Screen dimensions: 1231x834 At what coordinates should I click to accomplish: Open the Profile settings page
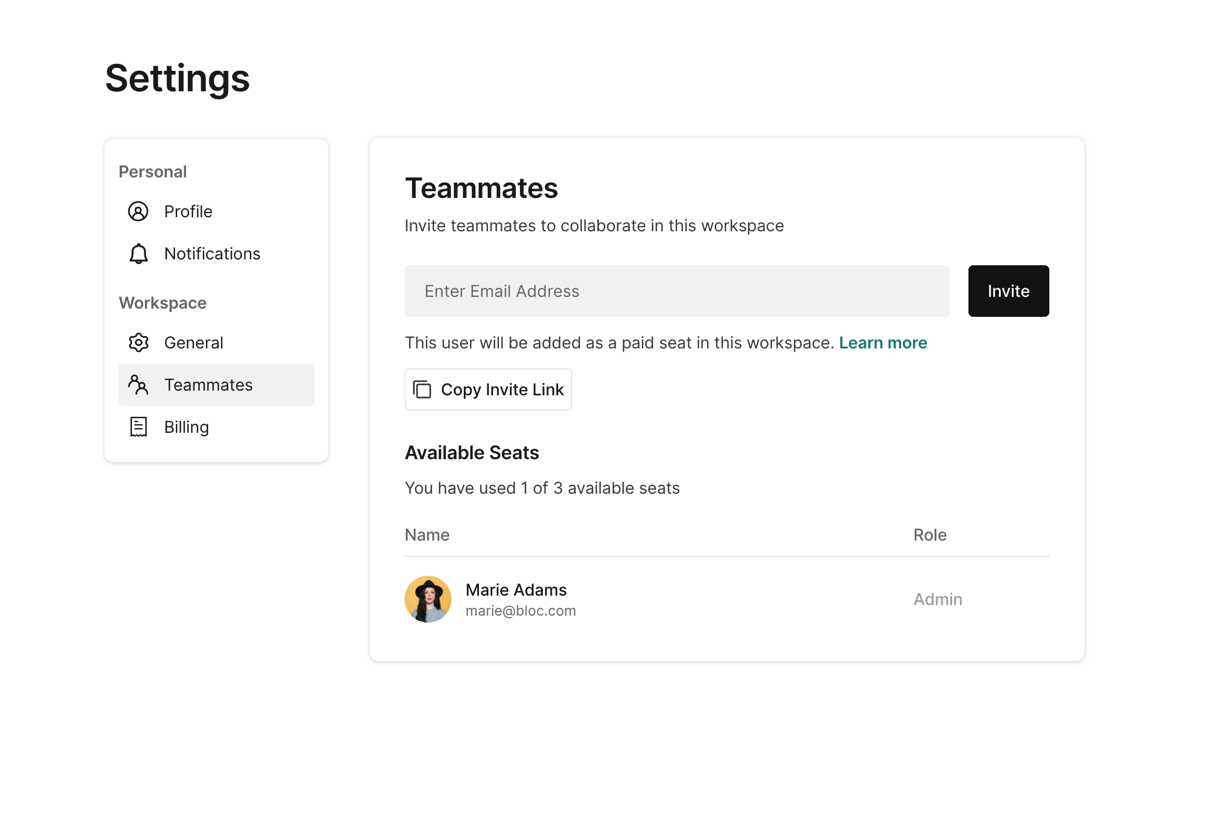(188, 211)
